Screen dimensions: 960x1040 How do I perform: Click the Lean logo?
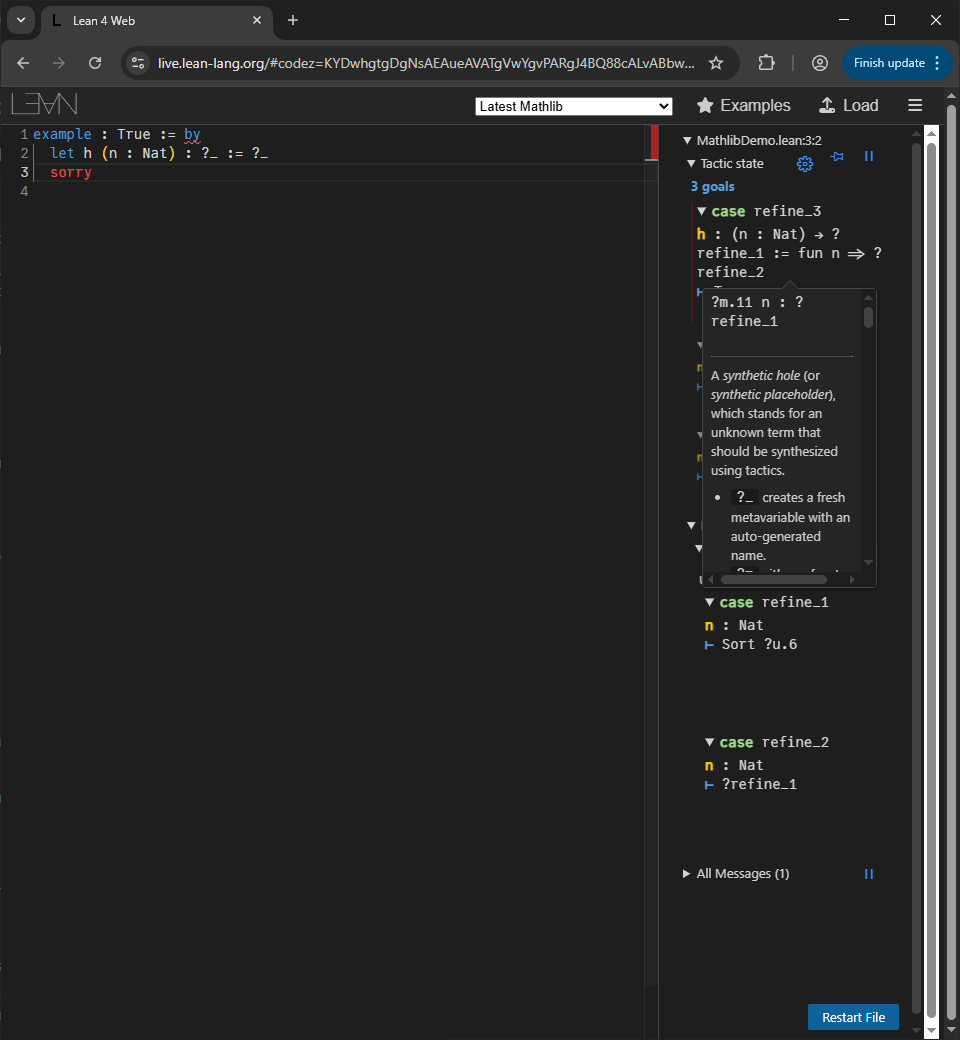pyautogui.click(x=44, y=104)
